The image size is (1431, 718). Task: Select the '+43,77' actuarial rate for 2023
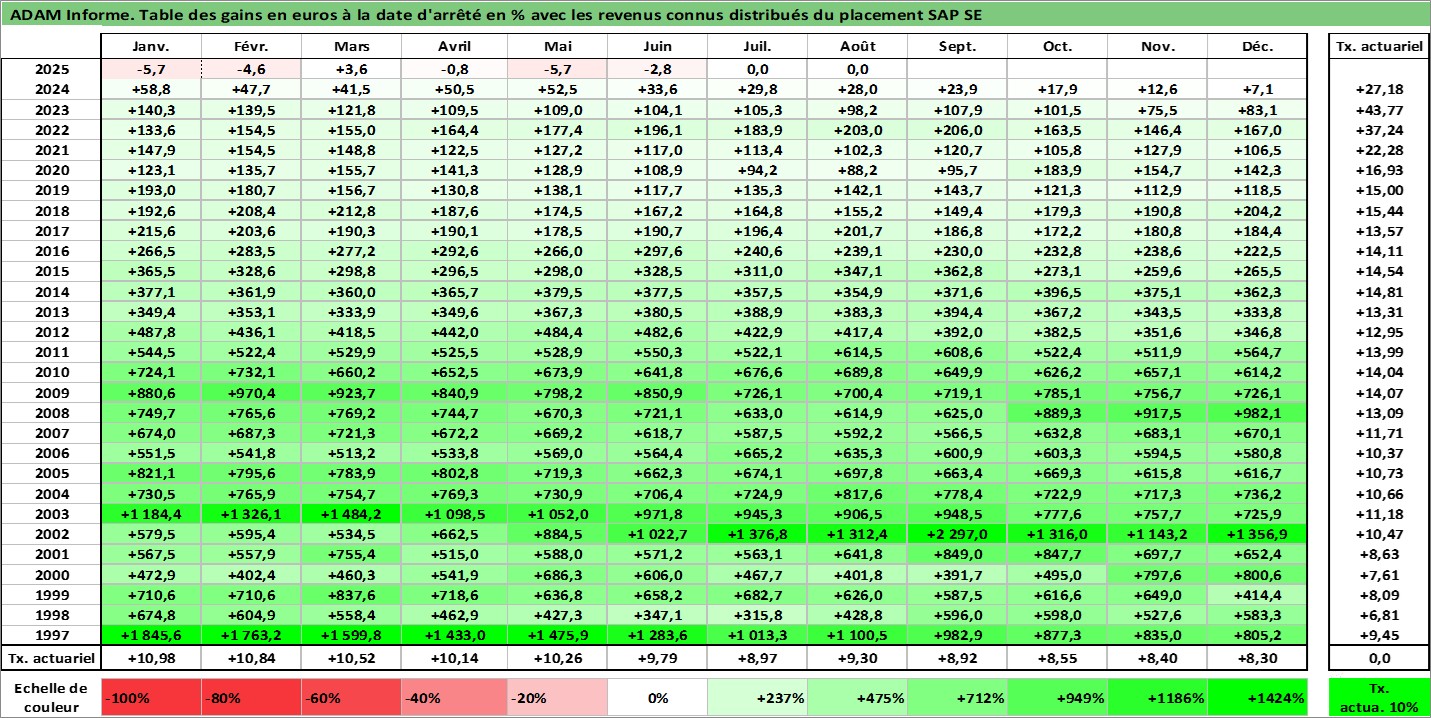pyautogui.click(x=1379, y=109)
